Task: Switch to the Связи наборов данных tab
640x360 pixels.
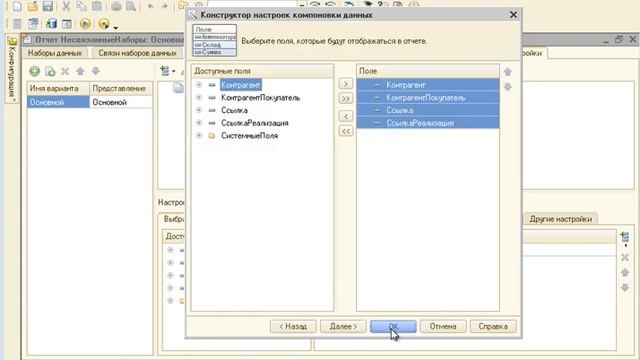Action: tap(137, 53)
